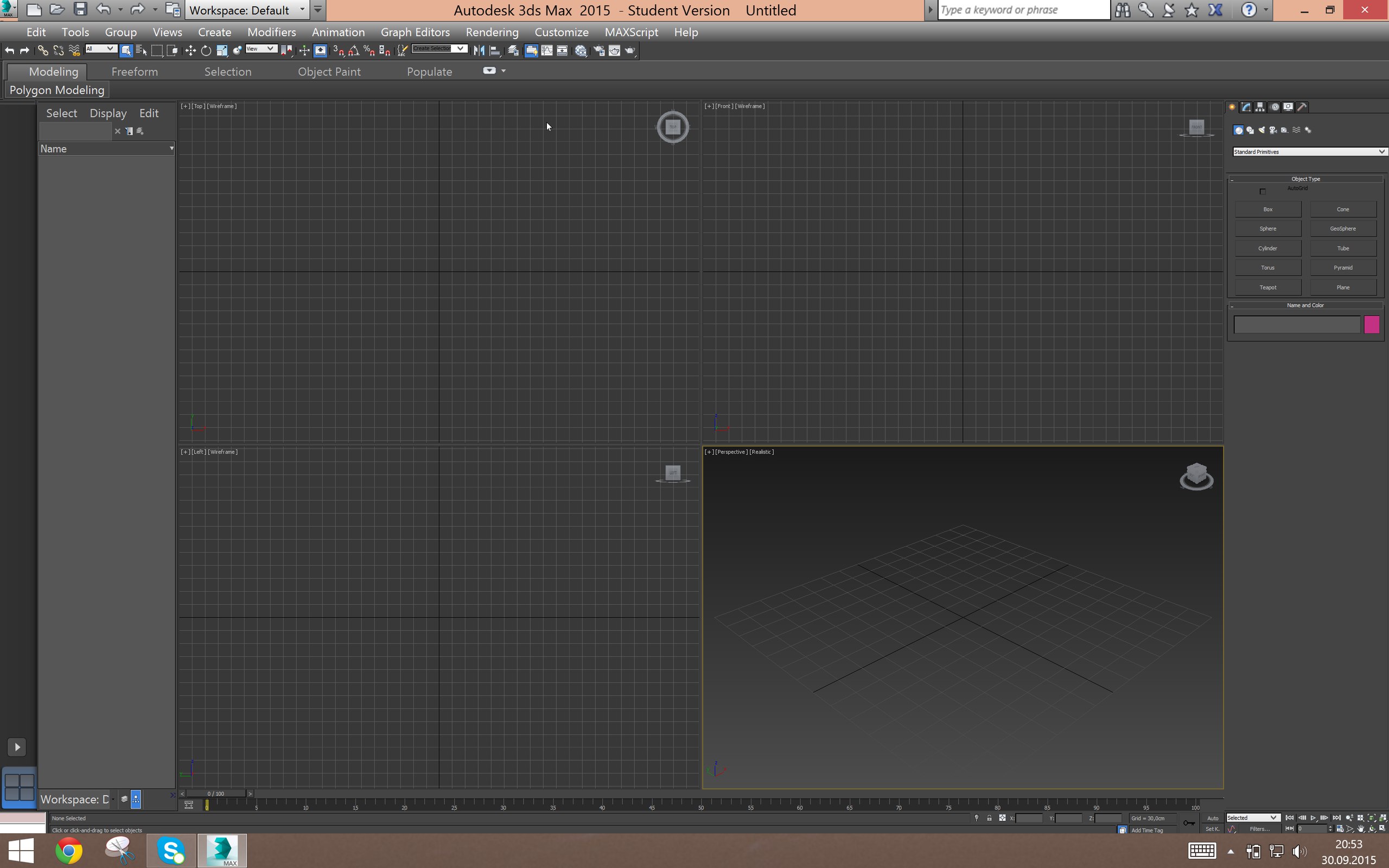This screenshot has width=1389, height=868.
Task: Open Render Setup
Action: pyautogui.click(x=598, y=50)
